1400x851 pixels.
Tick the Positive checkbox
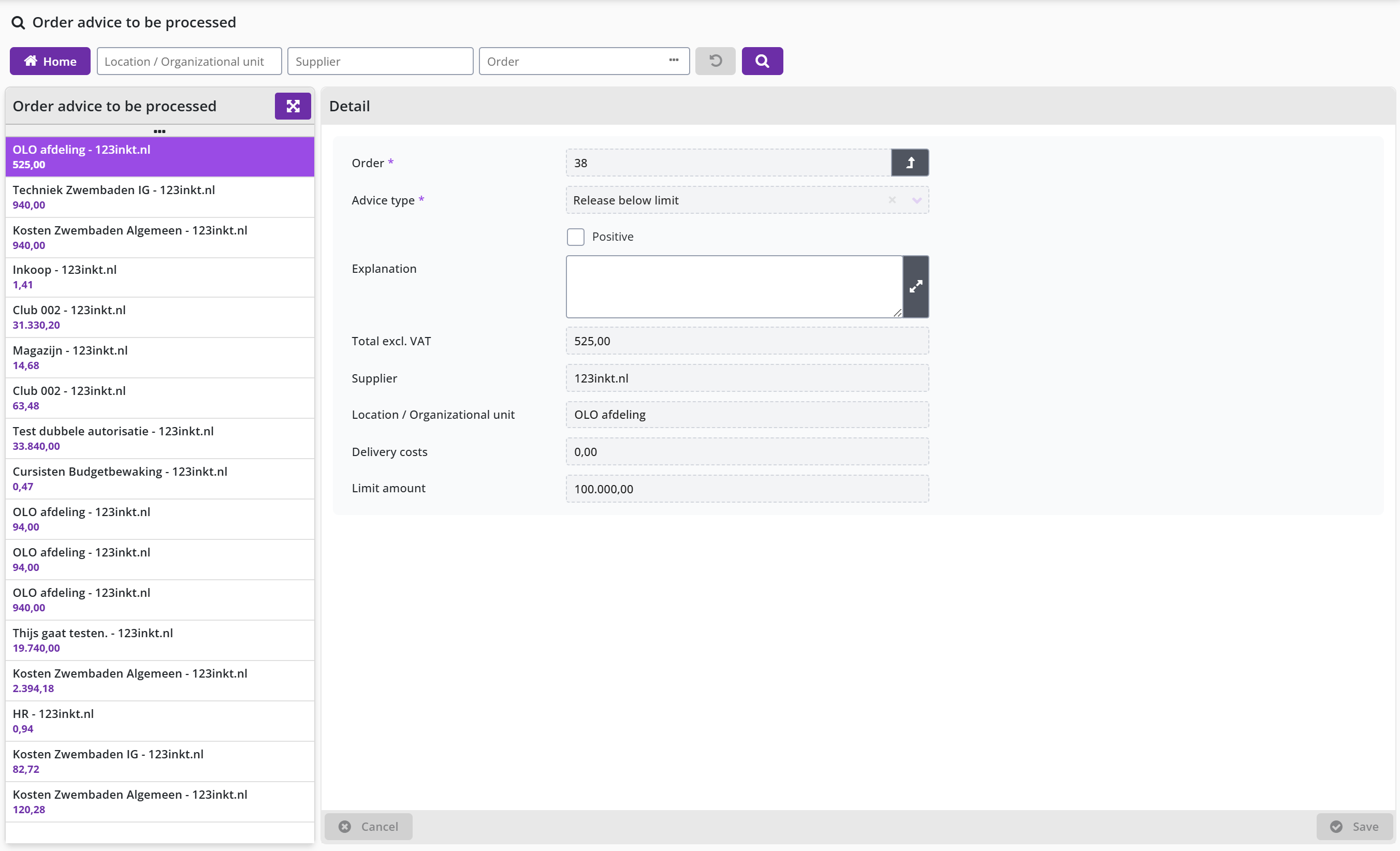point(575,237)
